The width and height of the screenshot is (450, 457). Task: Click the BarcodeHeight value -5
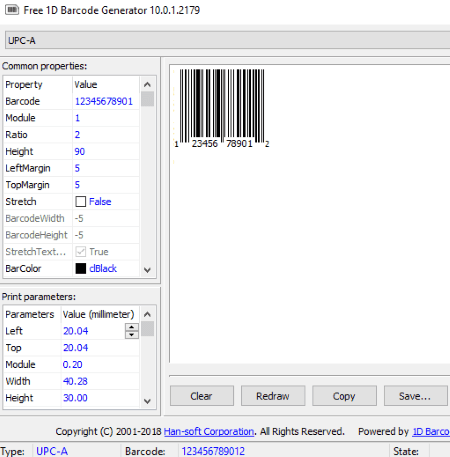(x=79, y=235)
